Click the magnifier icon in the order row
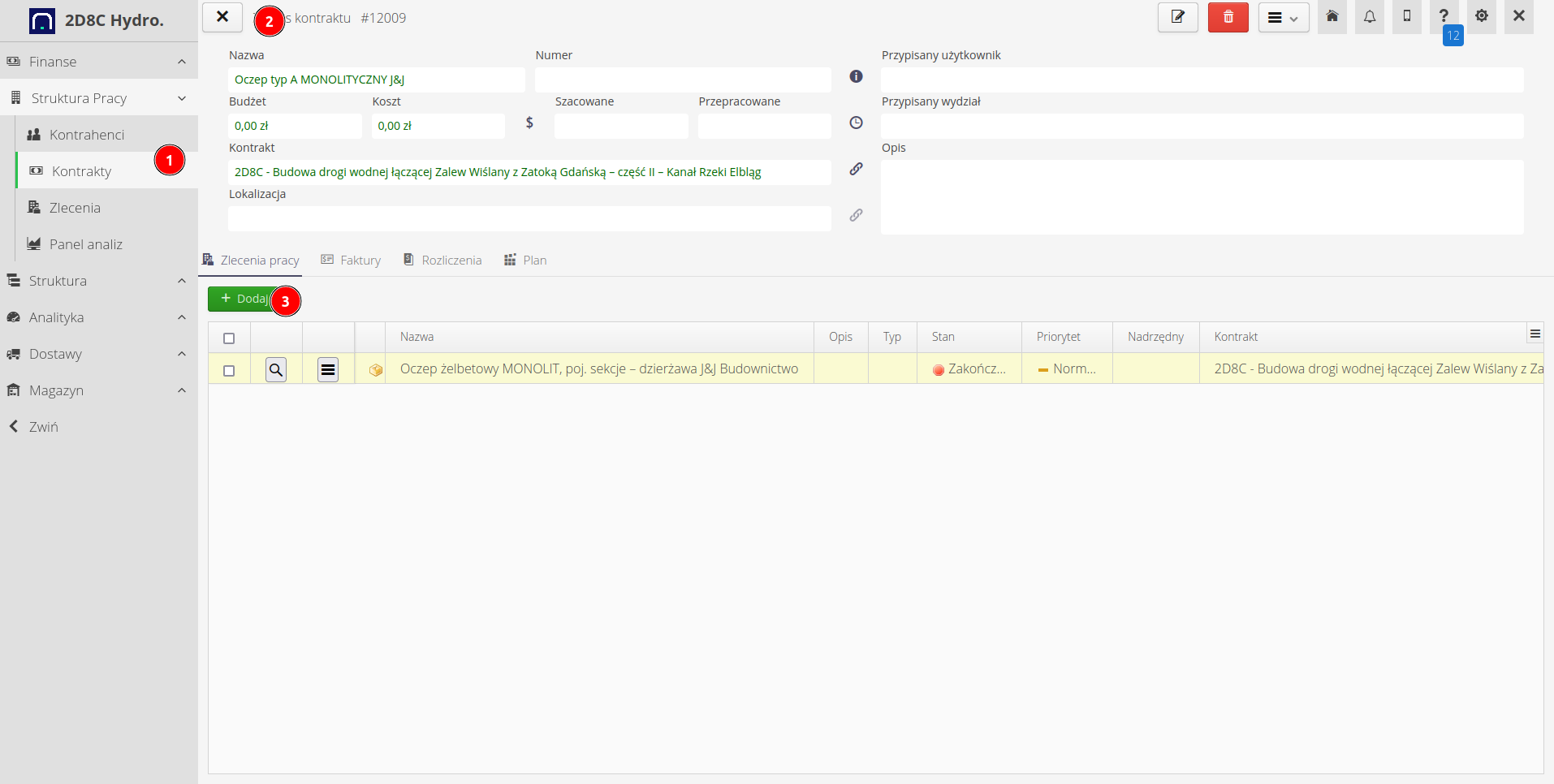This screenshot has height=784, width=1554. coord(276,370)
